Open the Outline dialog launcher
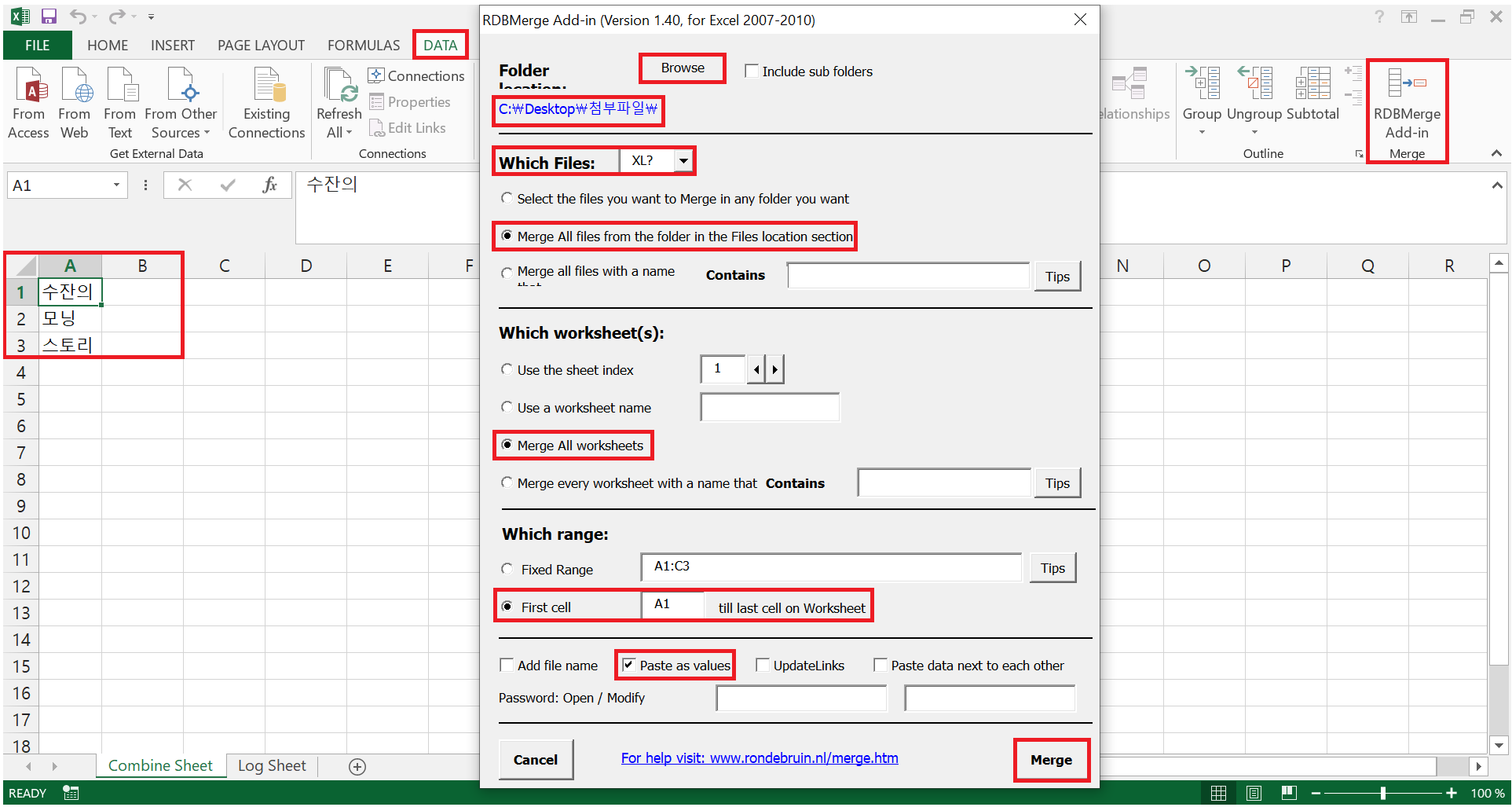Viewport: 1512px width, 807px height. [x=1359, y=154]
